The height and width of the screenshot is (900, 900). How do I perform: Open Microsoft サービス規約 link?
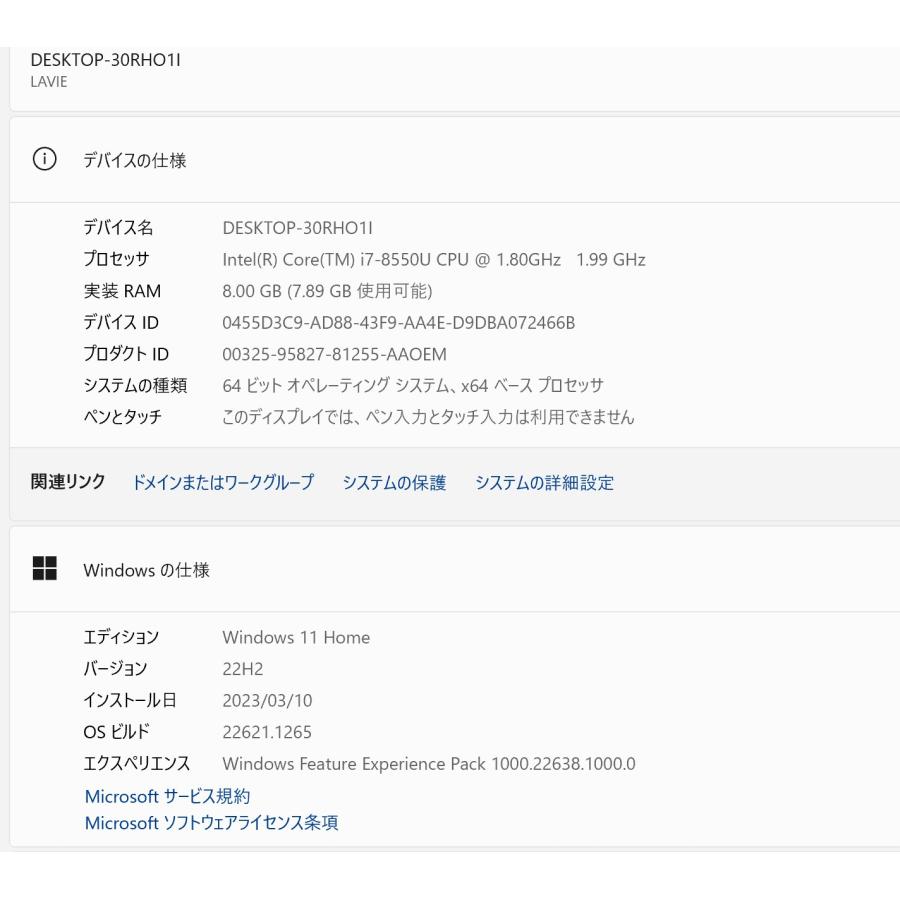tap(167, 796)
